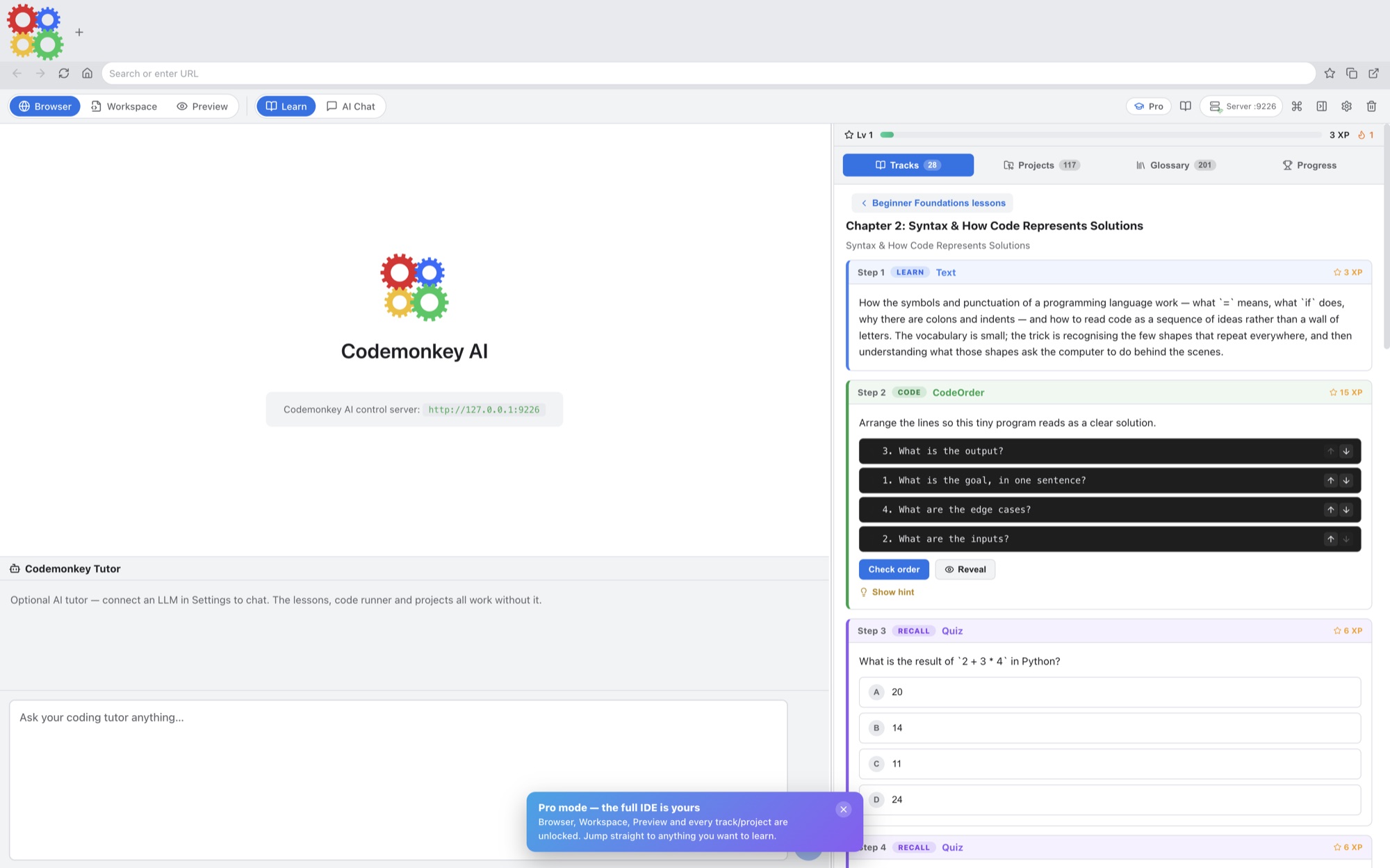Bookmark page with the star icon
Viewport: 1390px width, 868px height.
pos(1330,73)
